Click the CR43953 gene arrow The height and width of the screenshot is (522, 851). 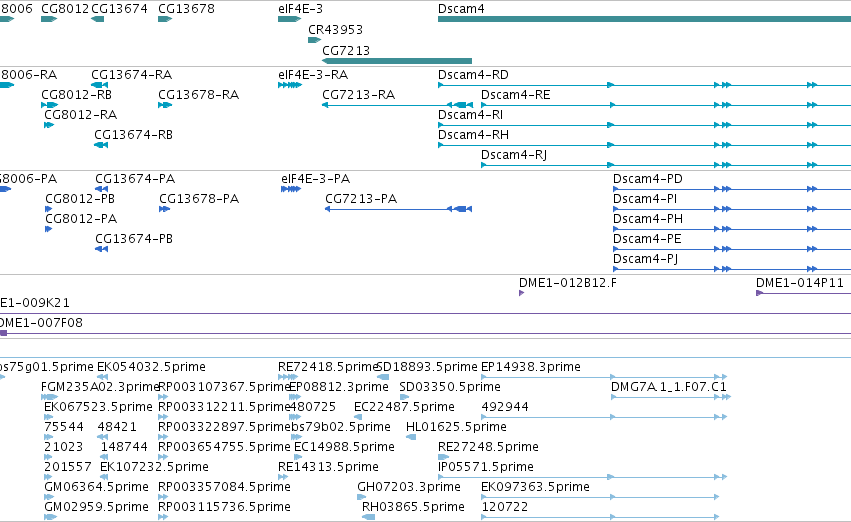coord(314,40)
